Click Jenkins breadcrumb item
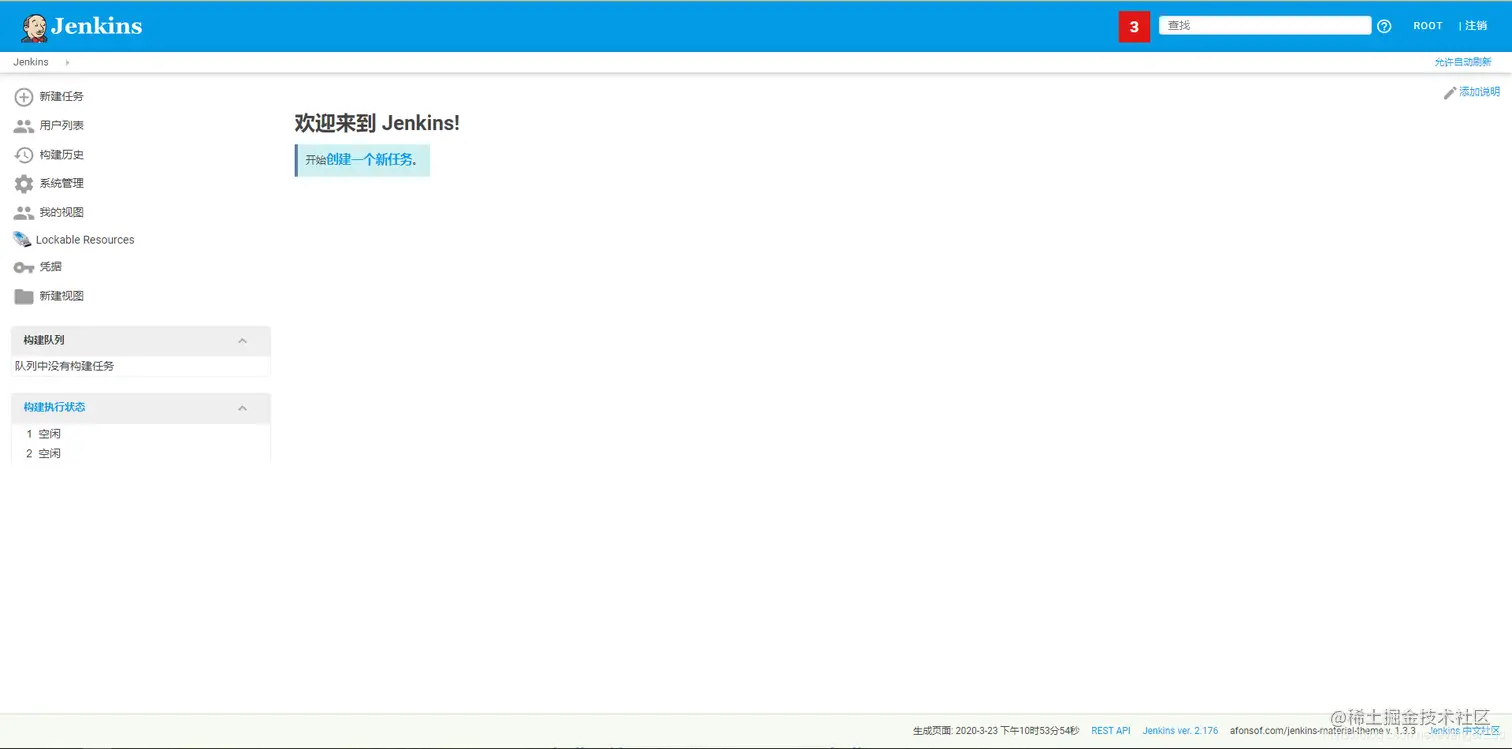The width and height of the screenshot is (1512, 749). (31, 62)
